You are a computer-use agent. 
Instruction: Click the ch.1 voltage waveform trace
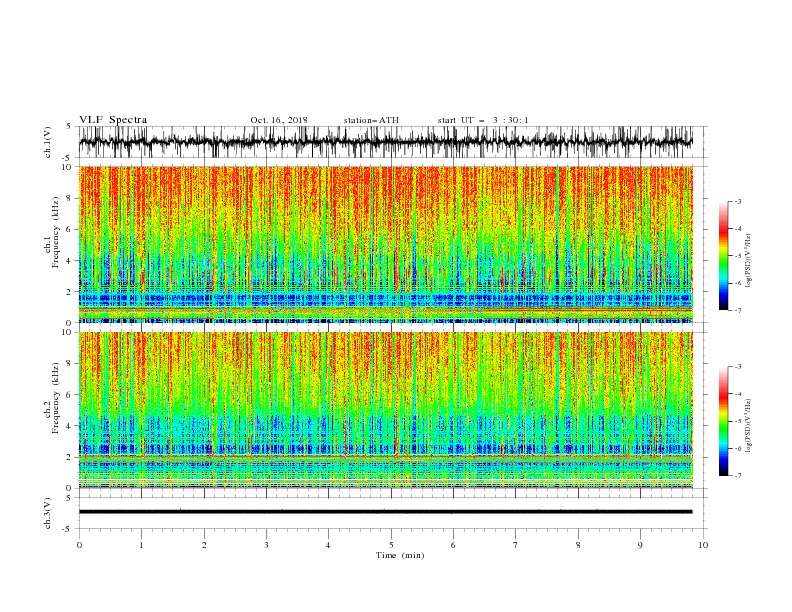[385, 142]
